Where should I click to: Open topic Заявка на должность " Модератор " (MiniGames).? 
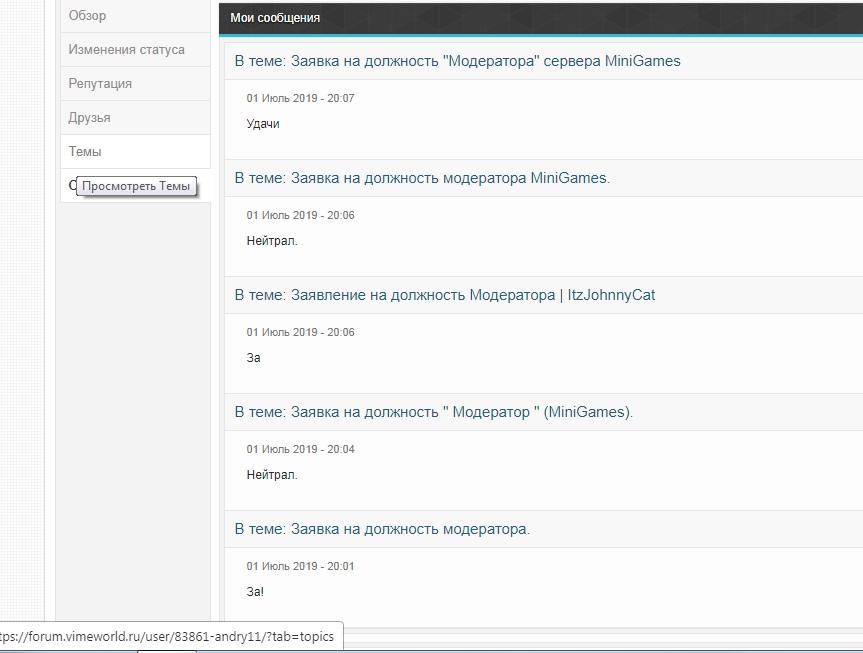[434, 412]
